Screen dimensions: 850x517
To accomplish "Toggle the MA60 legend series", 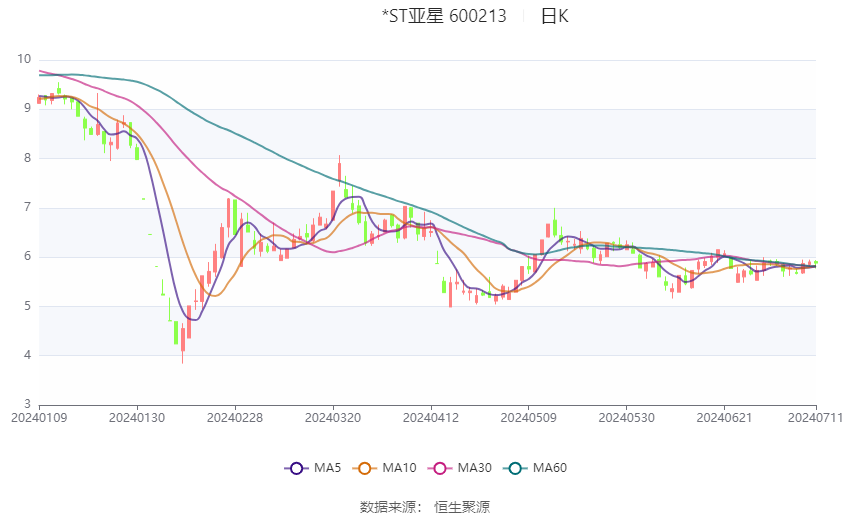I will [535, 468].
